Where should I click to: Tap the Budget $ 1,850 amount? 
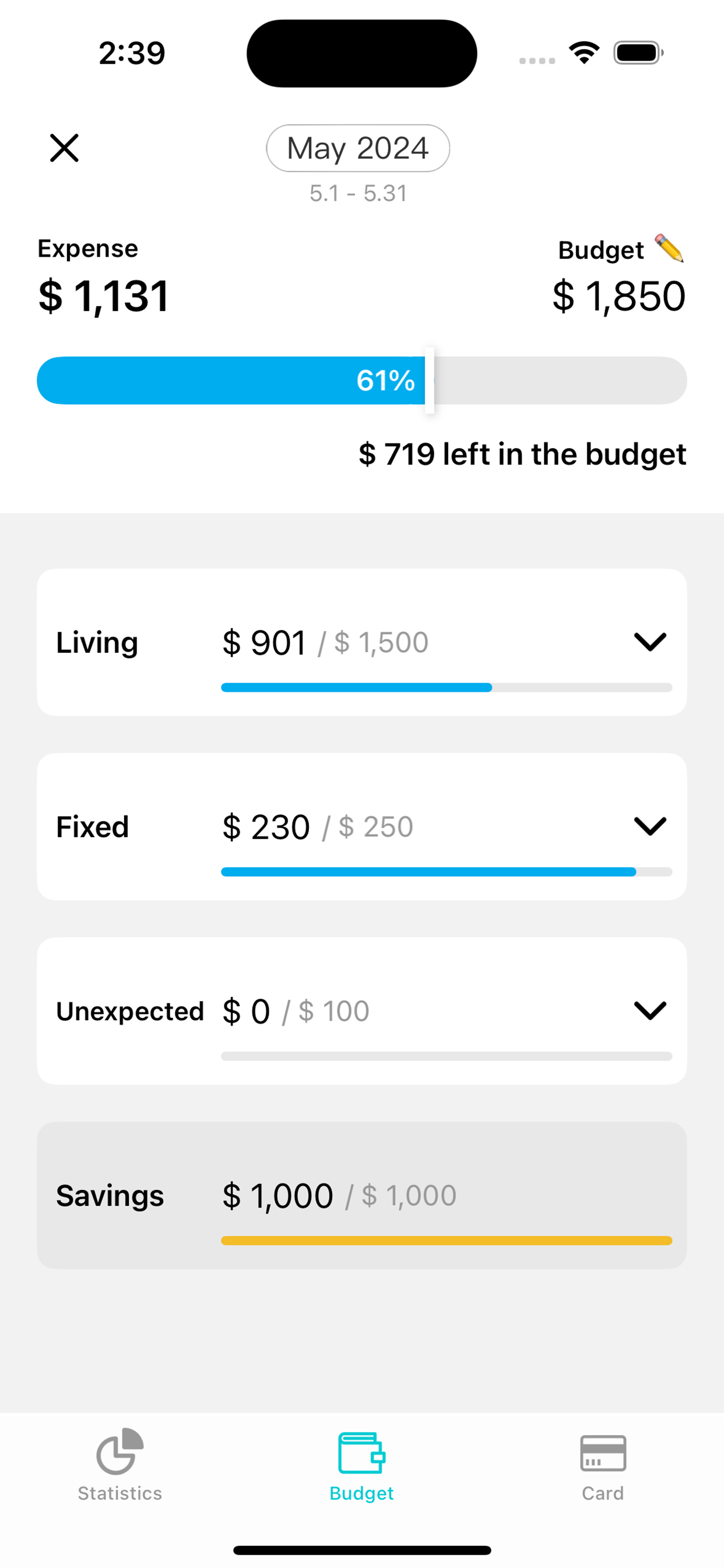pos(618,296)
